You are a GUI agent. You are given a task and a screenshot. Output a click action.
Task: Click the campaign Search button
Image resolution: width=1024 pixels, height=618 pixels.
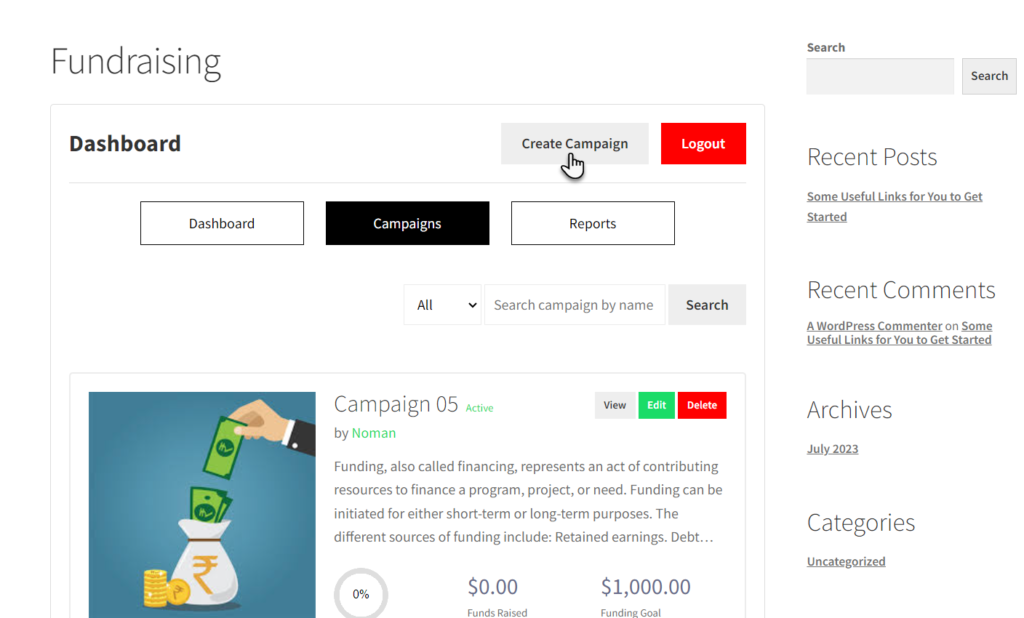click(707, 305)
